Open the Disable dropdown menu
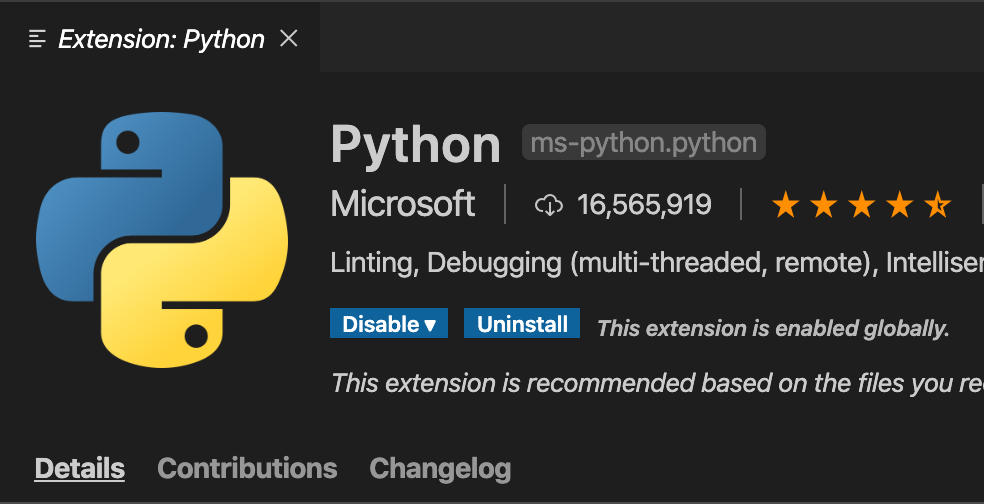This screenshot has width=984, height=504. click(x=389, y=324)
